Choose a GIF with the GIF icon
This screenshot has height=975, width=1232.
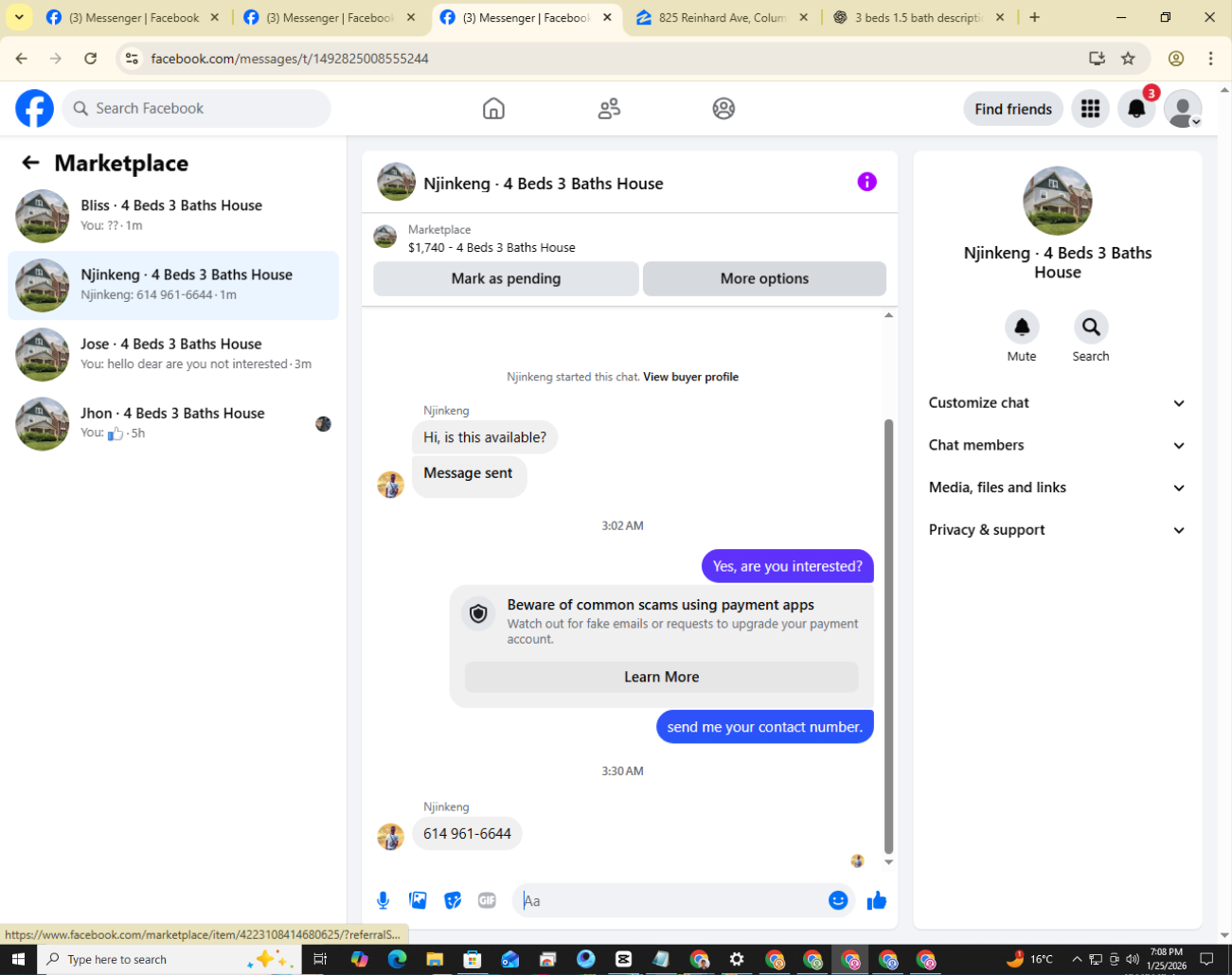coord(487,900)
